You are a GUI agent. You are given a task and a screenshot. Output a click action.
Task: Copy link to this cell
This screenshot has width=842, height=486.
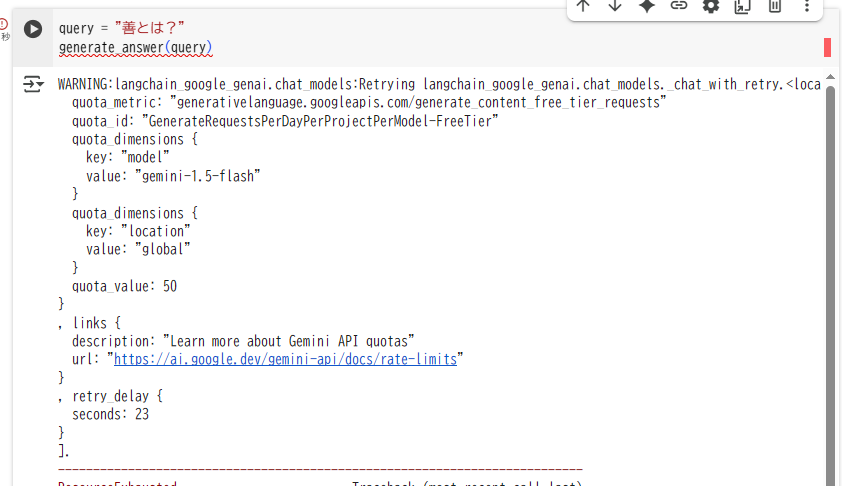click(x=679, y=6)
